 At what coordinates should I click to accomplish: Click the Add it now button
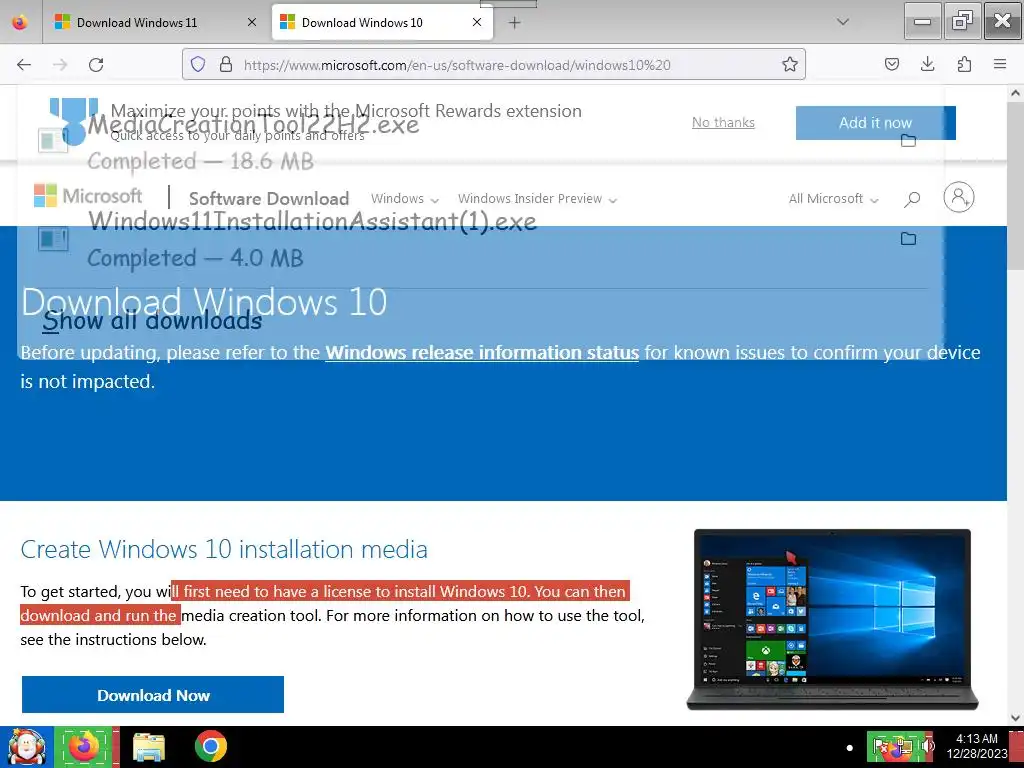pos(875,123)
